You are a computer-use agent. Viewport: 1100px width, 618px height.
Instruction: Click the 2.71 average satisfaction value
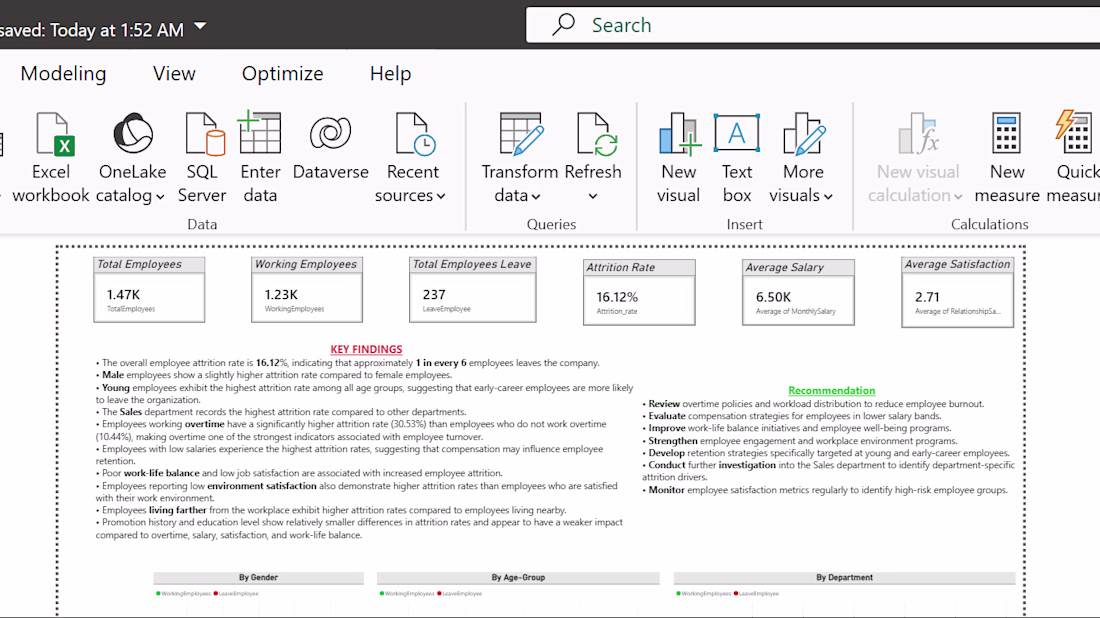click(927, 297)
